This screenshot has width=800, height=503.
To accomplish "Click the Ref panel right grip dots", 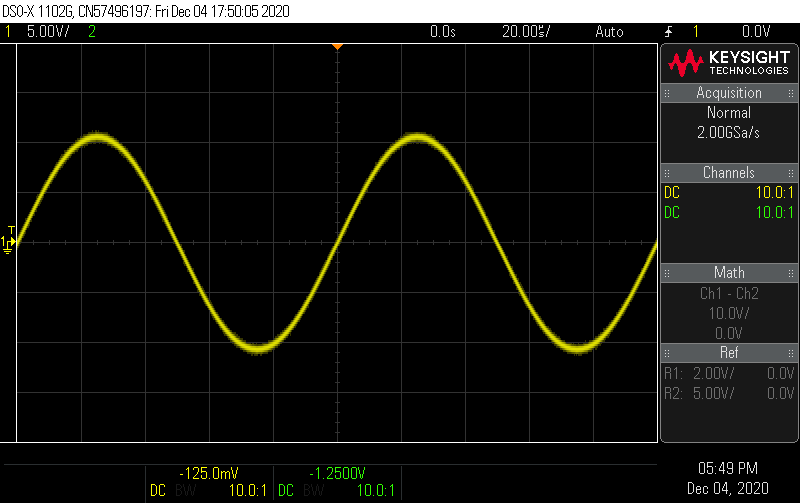I will click(791, 353).
